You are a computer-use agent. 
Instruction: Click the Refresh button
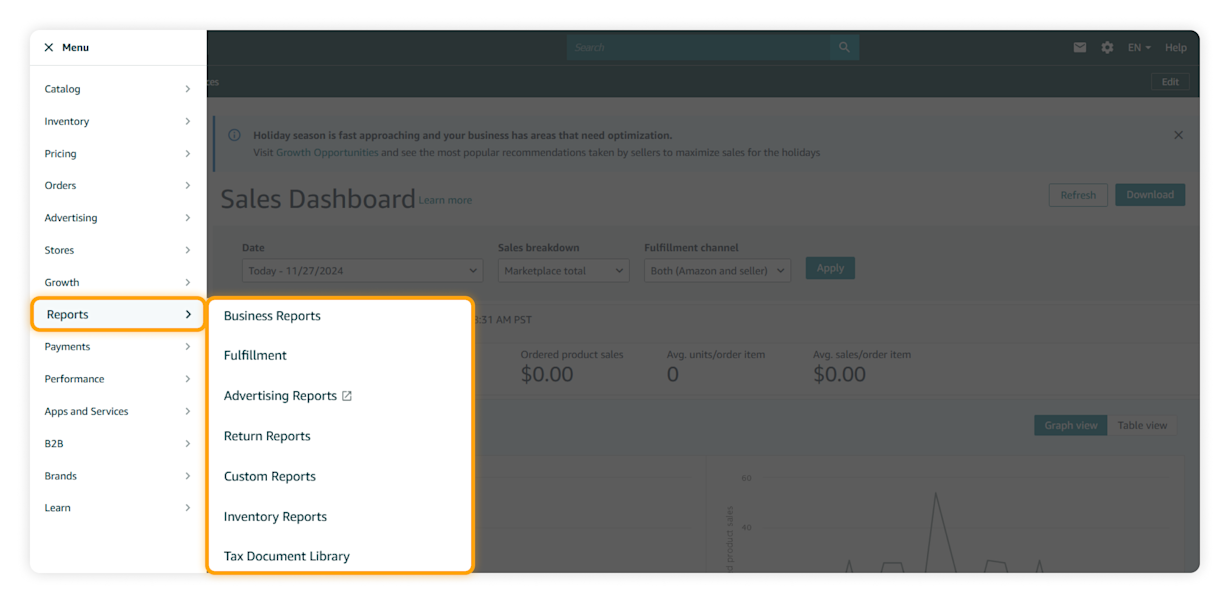pyautogui.click(x=1078, y=194)
